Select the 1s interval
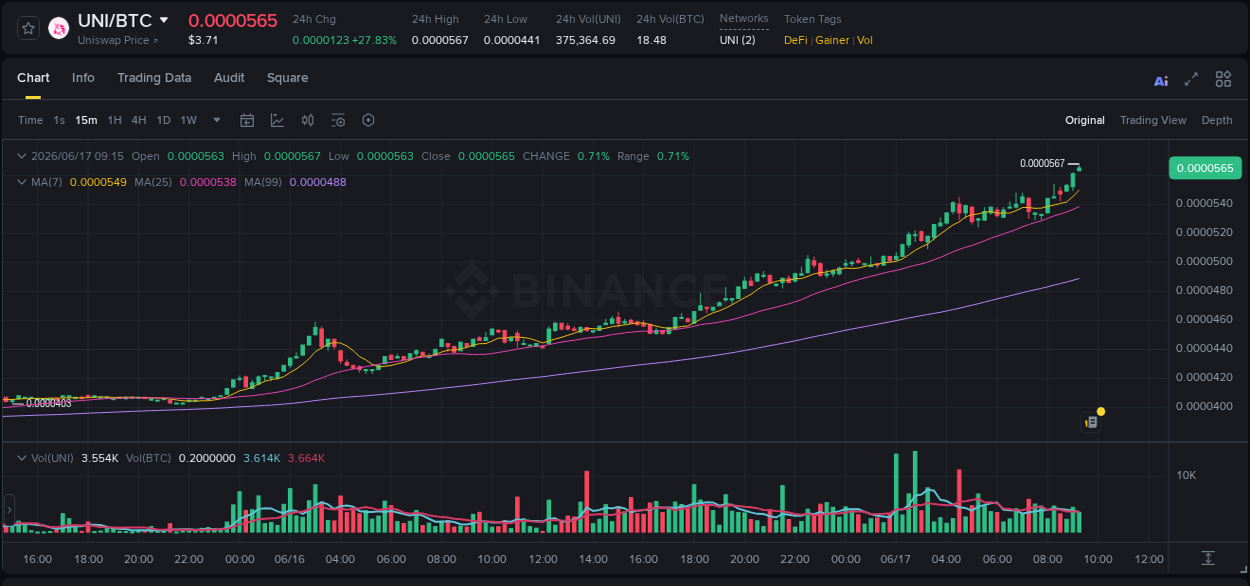This screenshot has height=586, width=1250. click(59, 120)
